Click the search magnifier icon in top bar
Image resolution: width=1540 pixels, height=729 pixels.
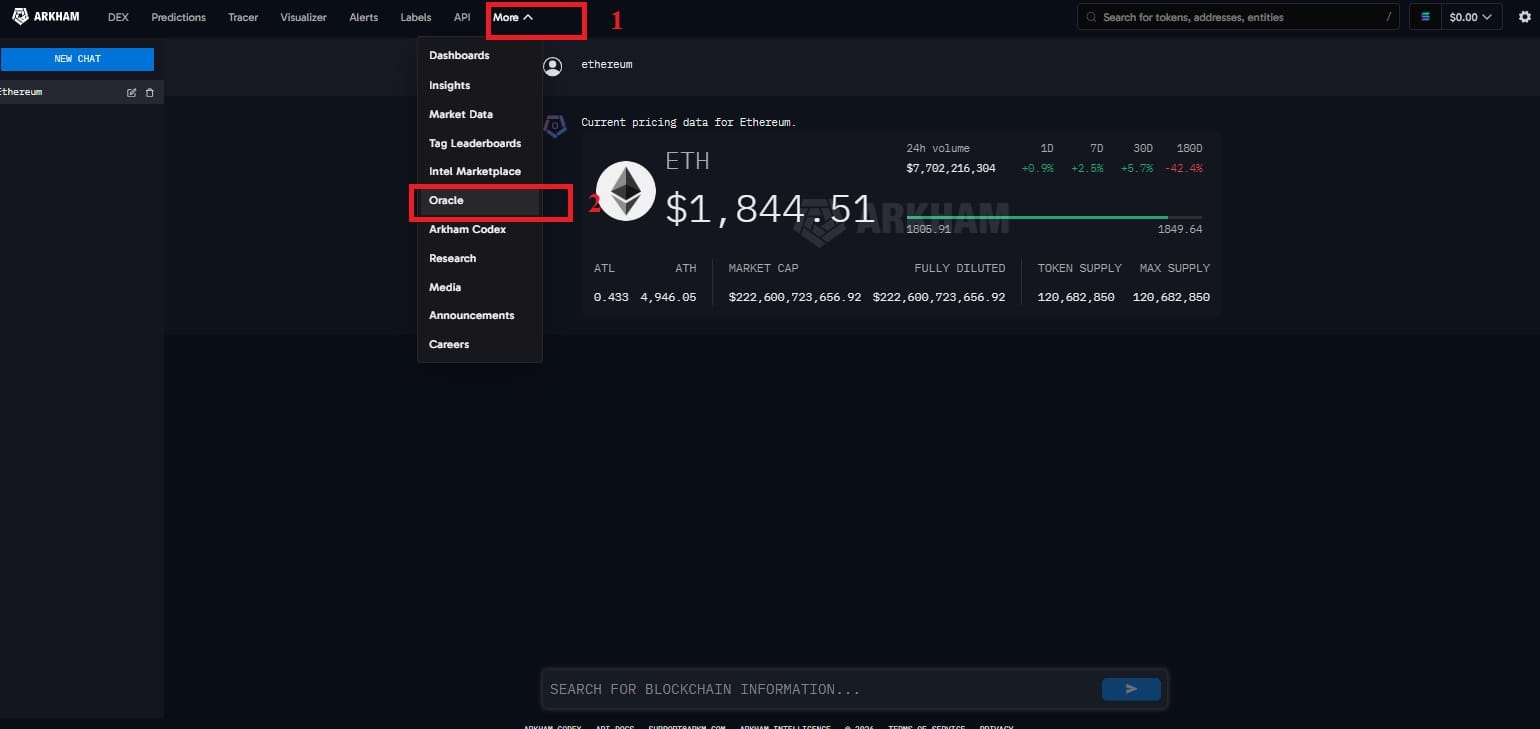1090,17
